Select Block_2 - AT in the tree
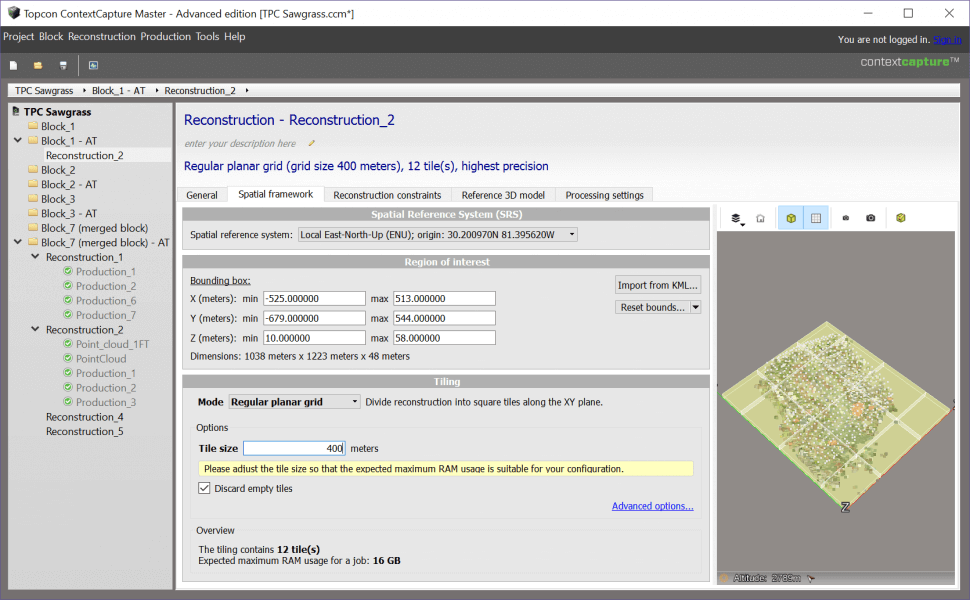Screen dimensions: 970x600 (69, 184)
